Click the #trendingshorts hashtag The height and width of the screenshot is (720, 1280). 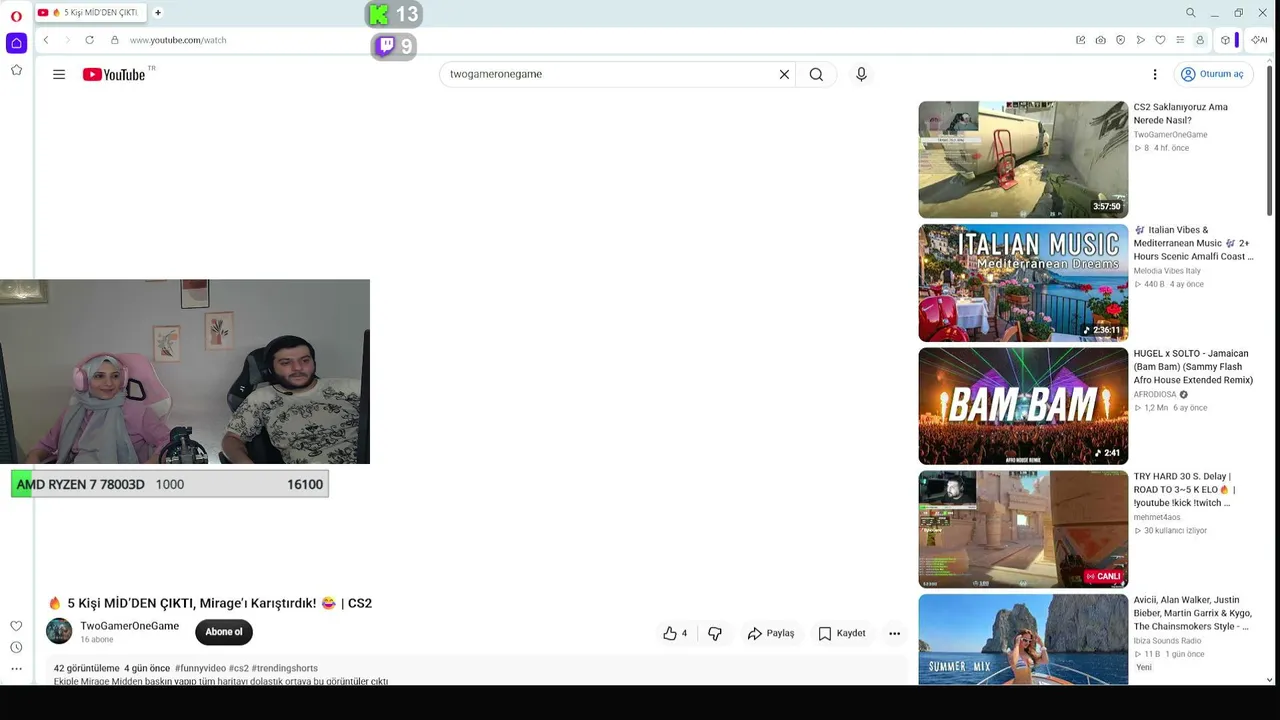pyautogui.click(x=285, y=668)
